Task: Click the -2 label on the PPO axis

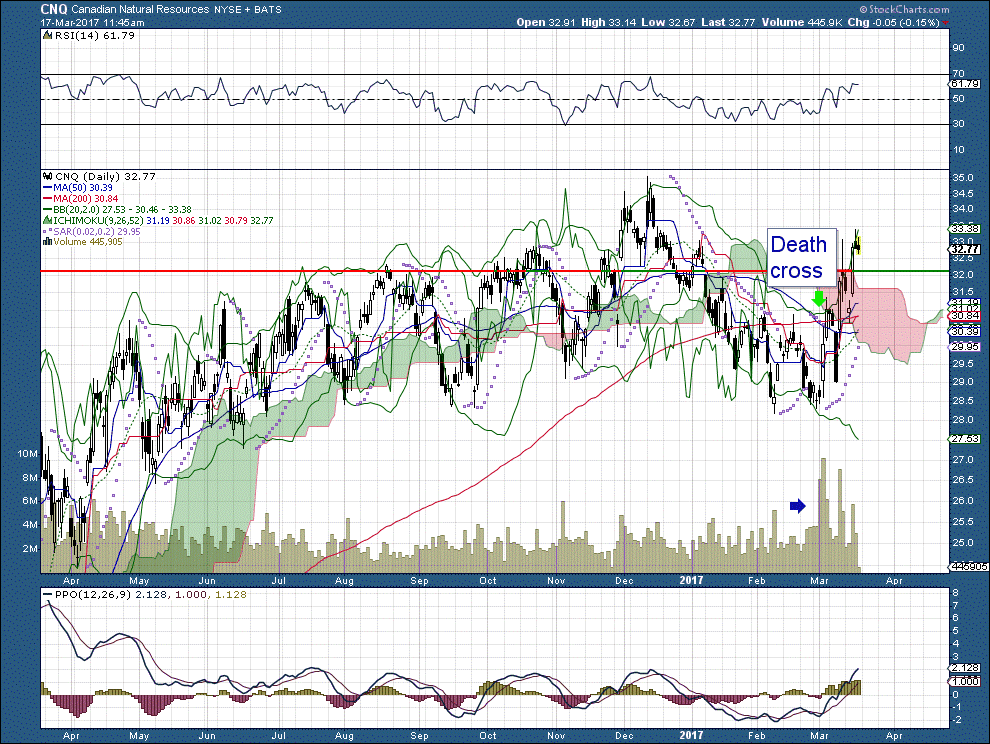Action: [x=956, y=720]
